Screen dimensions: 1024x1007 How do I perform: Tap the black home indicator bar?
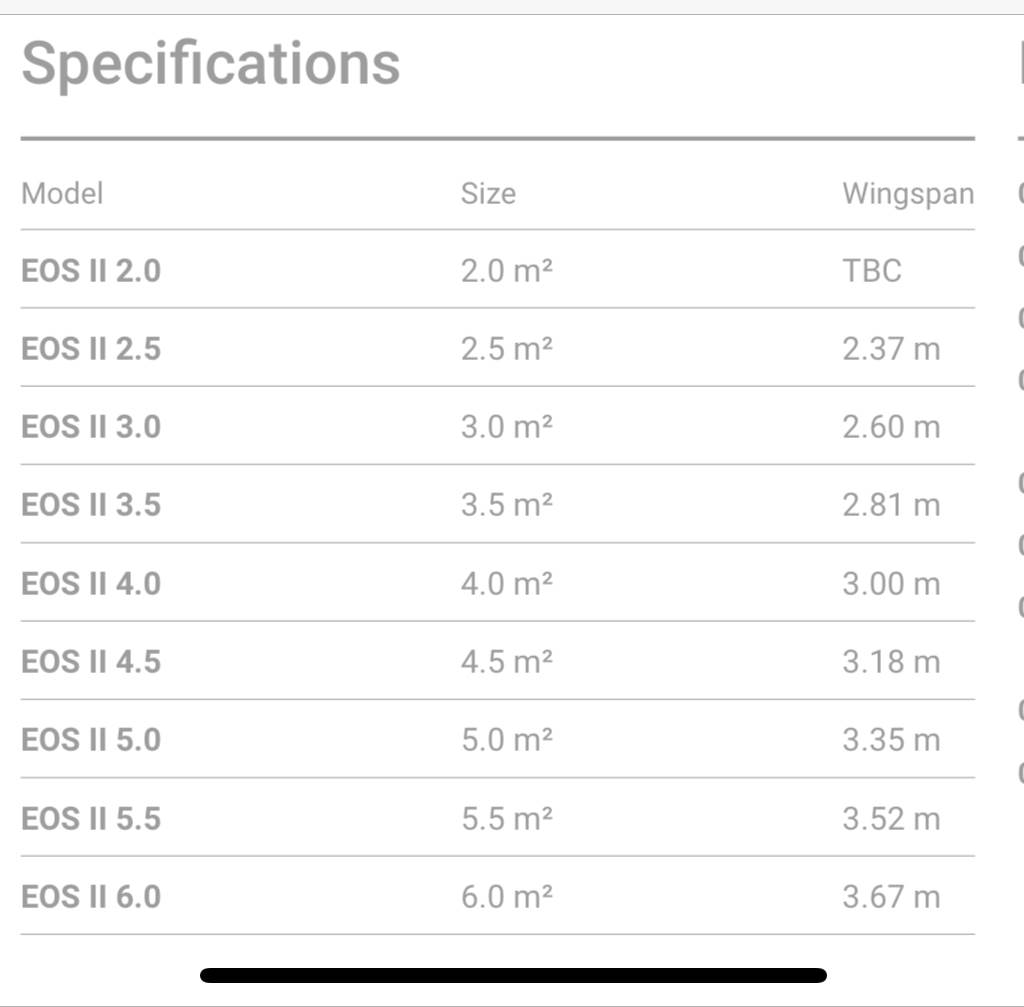click(513, 975)
